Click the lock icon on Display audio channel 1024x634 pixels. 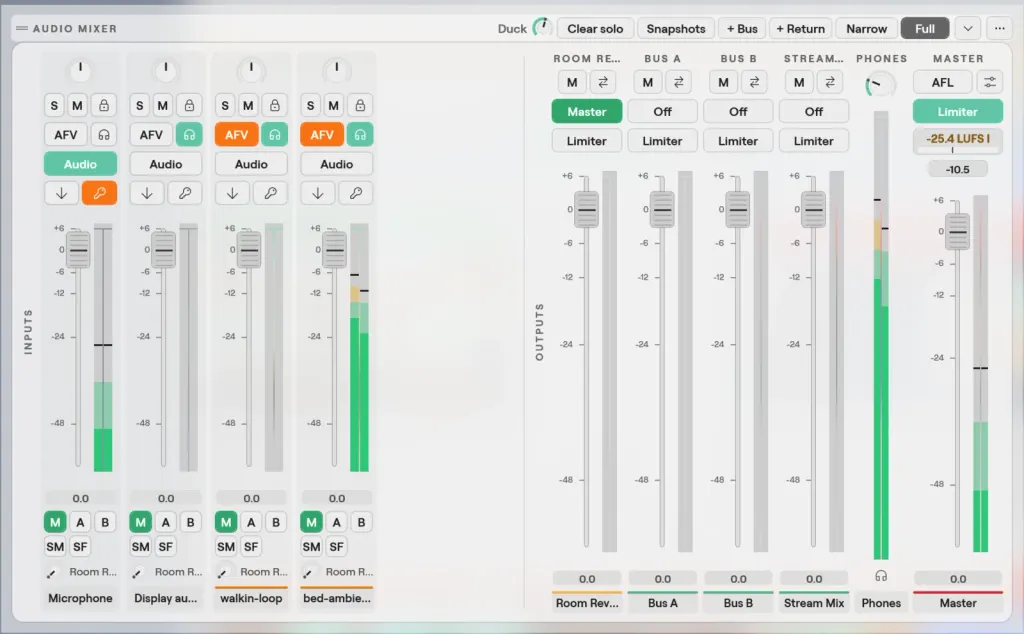pos(189,105)
